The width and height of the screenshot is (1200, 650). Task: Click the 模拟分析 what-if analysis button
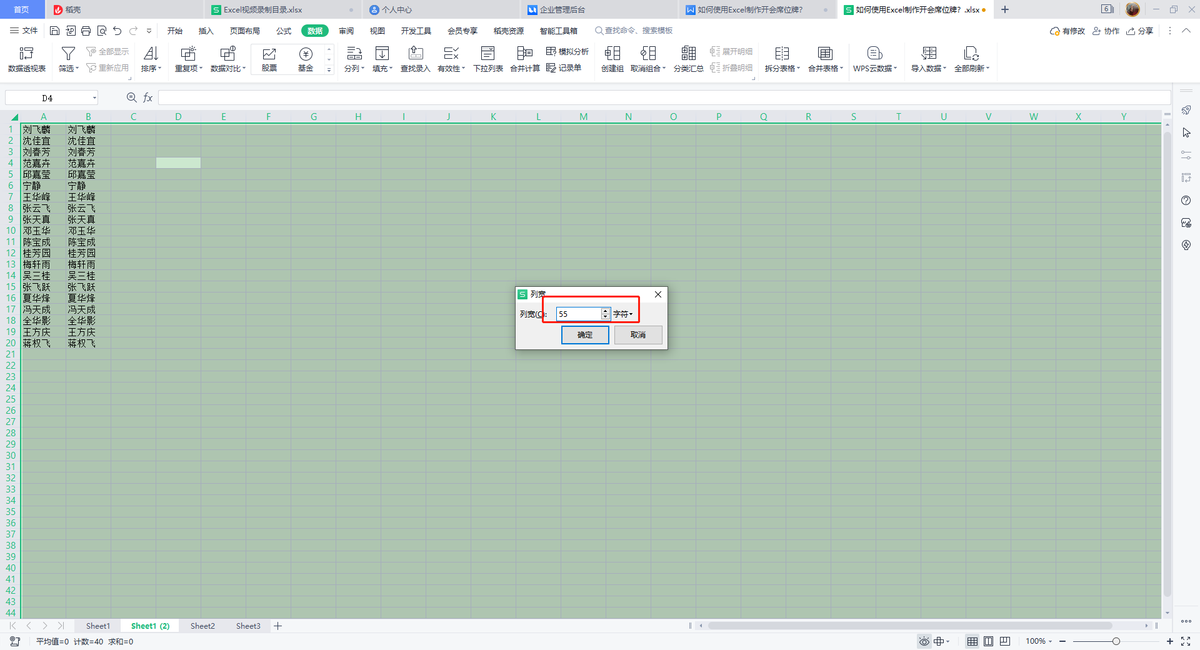click(x=567, y=51)
